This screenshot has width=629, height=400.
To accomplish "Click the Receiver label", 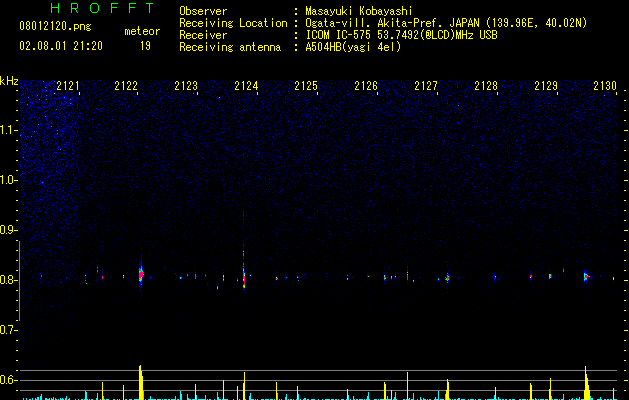I will click(x=203, y=35).
